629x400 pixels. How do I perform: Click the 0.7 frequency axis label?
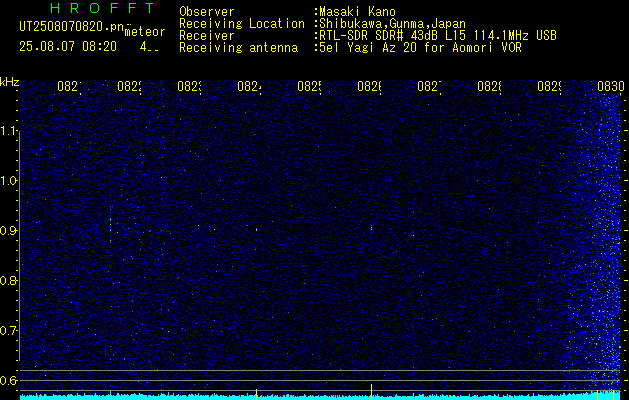tap(9, 330)
